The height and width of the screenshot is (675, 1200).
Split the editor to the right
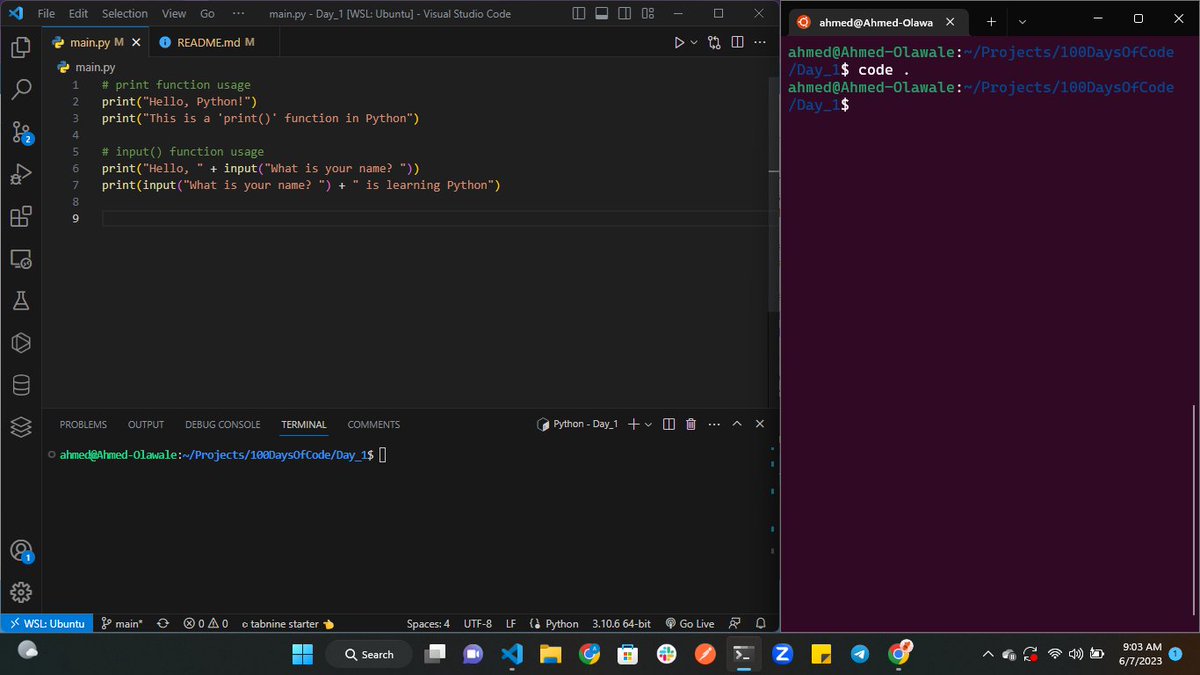coord(737,42)
